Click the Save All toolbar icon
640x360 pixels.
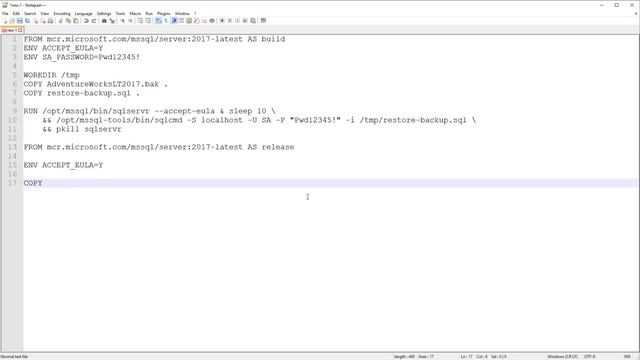click(27, 20)
